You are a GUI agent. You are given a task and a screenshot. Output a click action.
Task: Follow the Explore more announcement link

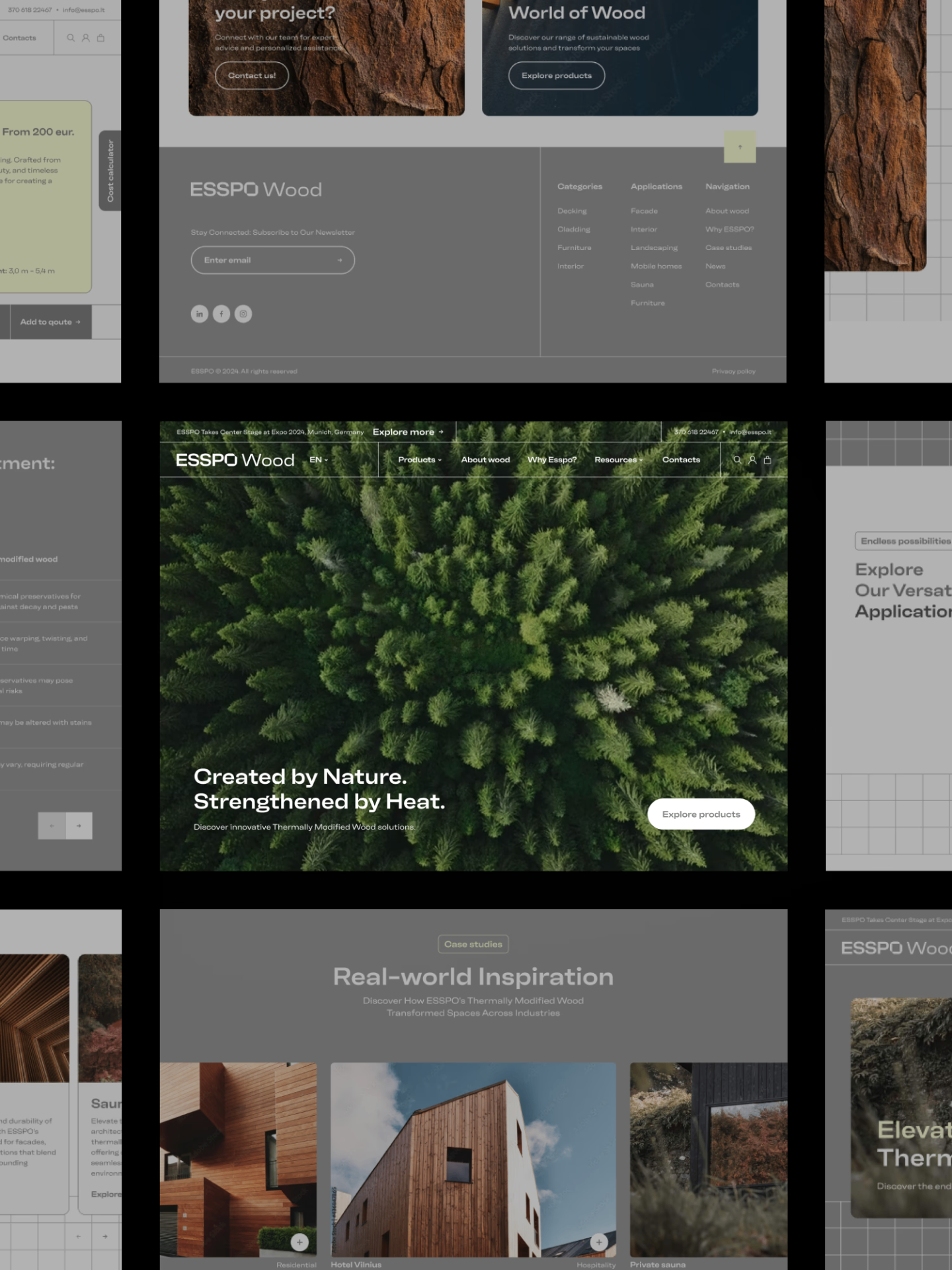click(x=408, y=432)
